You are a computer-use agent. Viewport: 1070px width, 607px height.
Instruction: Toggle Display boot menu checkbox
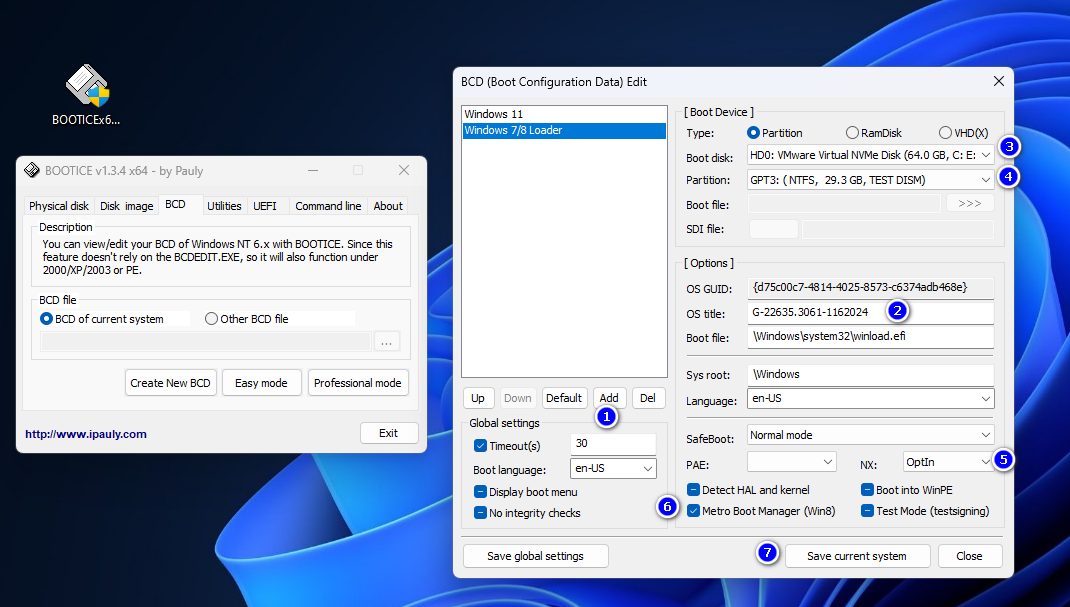tap(480, 492)
